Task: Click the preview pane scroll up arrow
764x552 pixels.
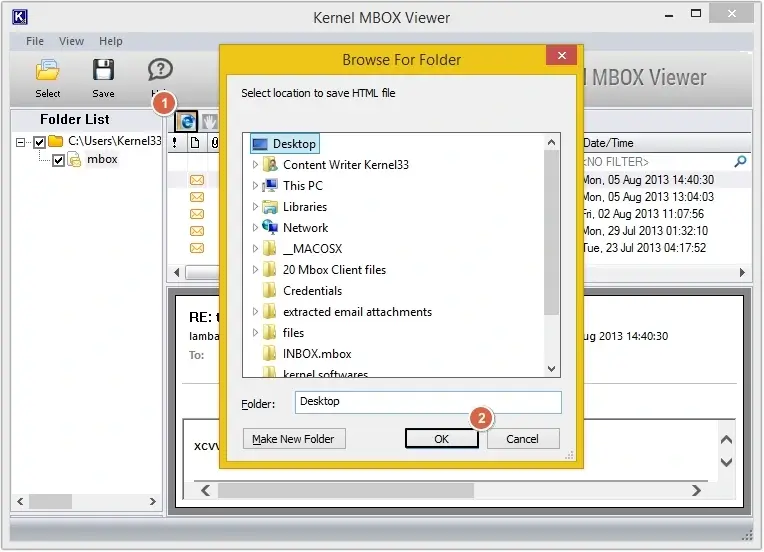Action: pos(726,440)
